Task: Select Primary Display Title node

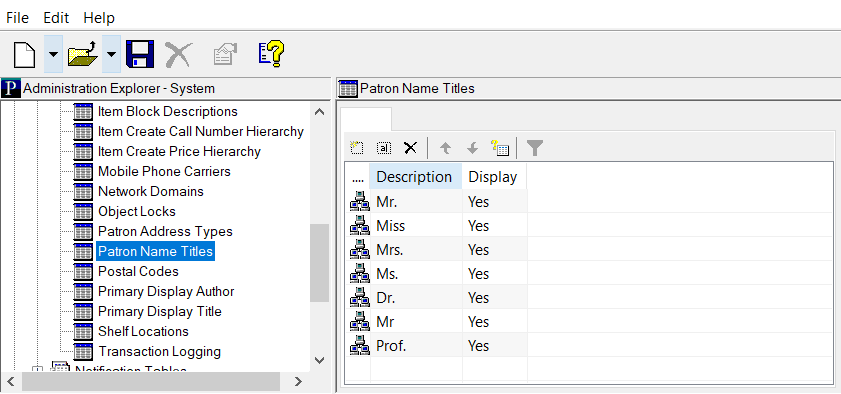Action: click(160, 311)
